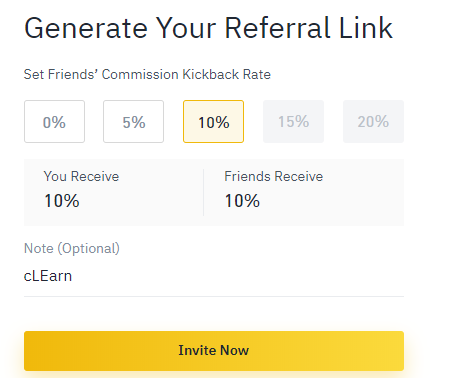Click the word Generate in the heading
The width and height of the screenshot is (453, 378).
[x=86, y=28]
